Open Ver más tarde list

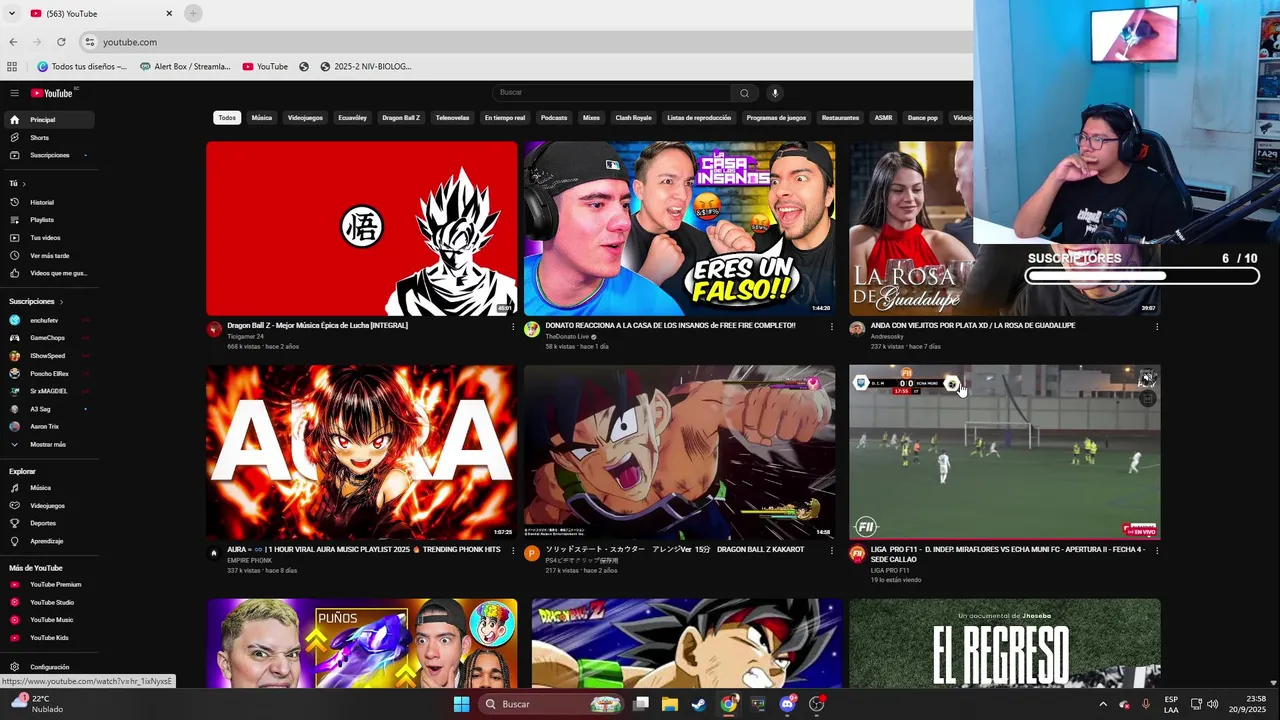coord(48,255)
